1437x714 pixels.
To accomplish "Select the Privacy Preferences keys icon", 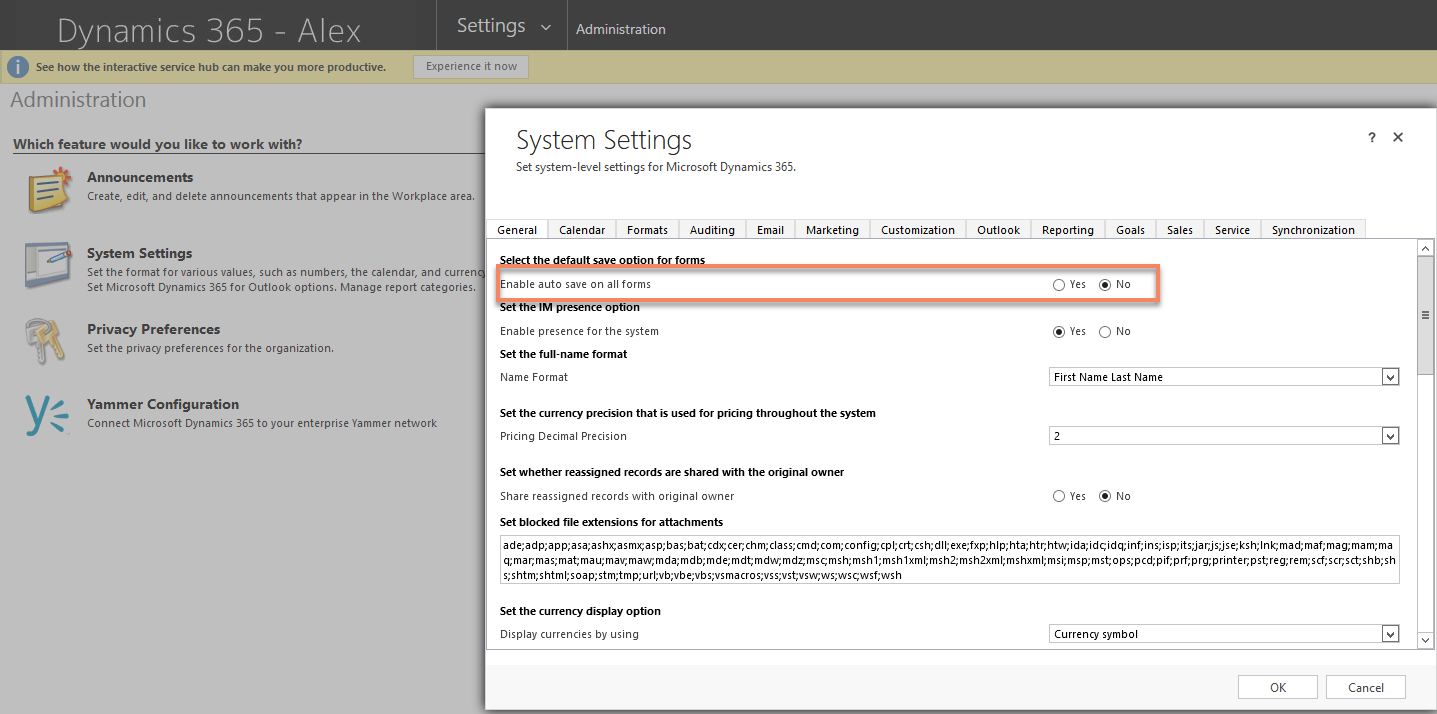I will pos(48,340).
